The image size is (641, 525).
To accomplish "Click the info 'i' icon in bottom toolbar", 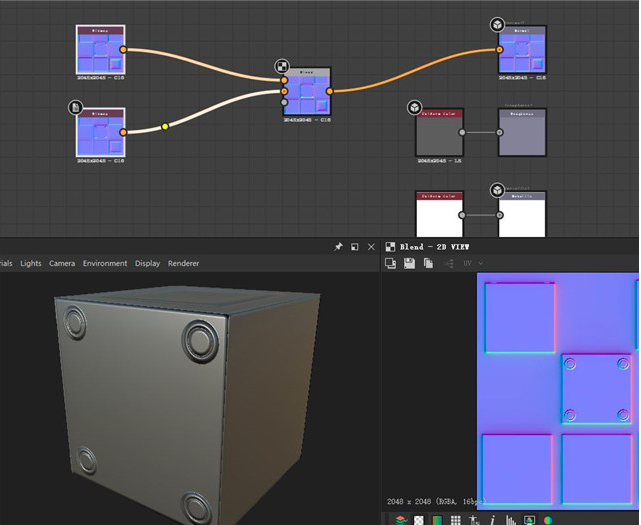I will click(x=493, y=520).
